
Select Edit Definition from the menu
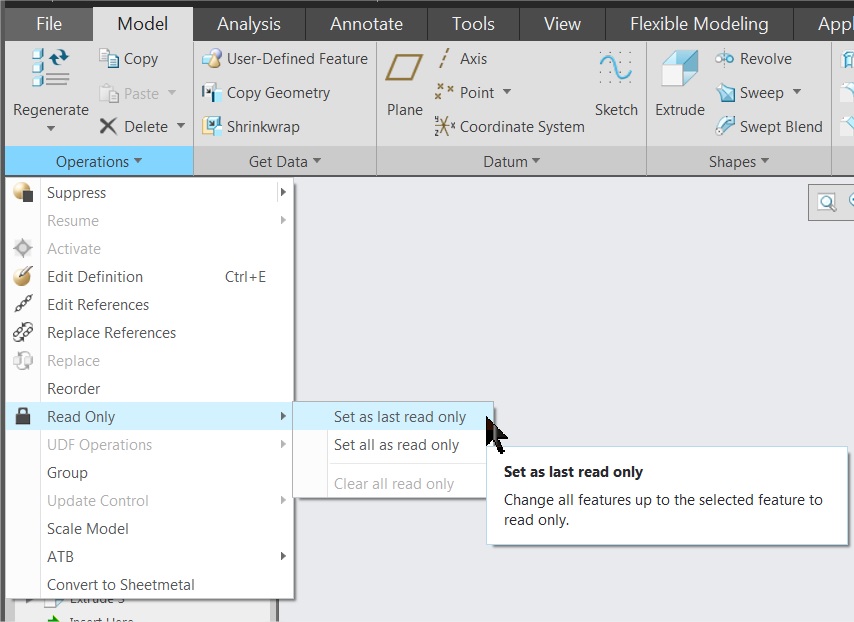(95, 276)
